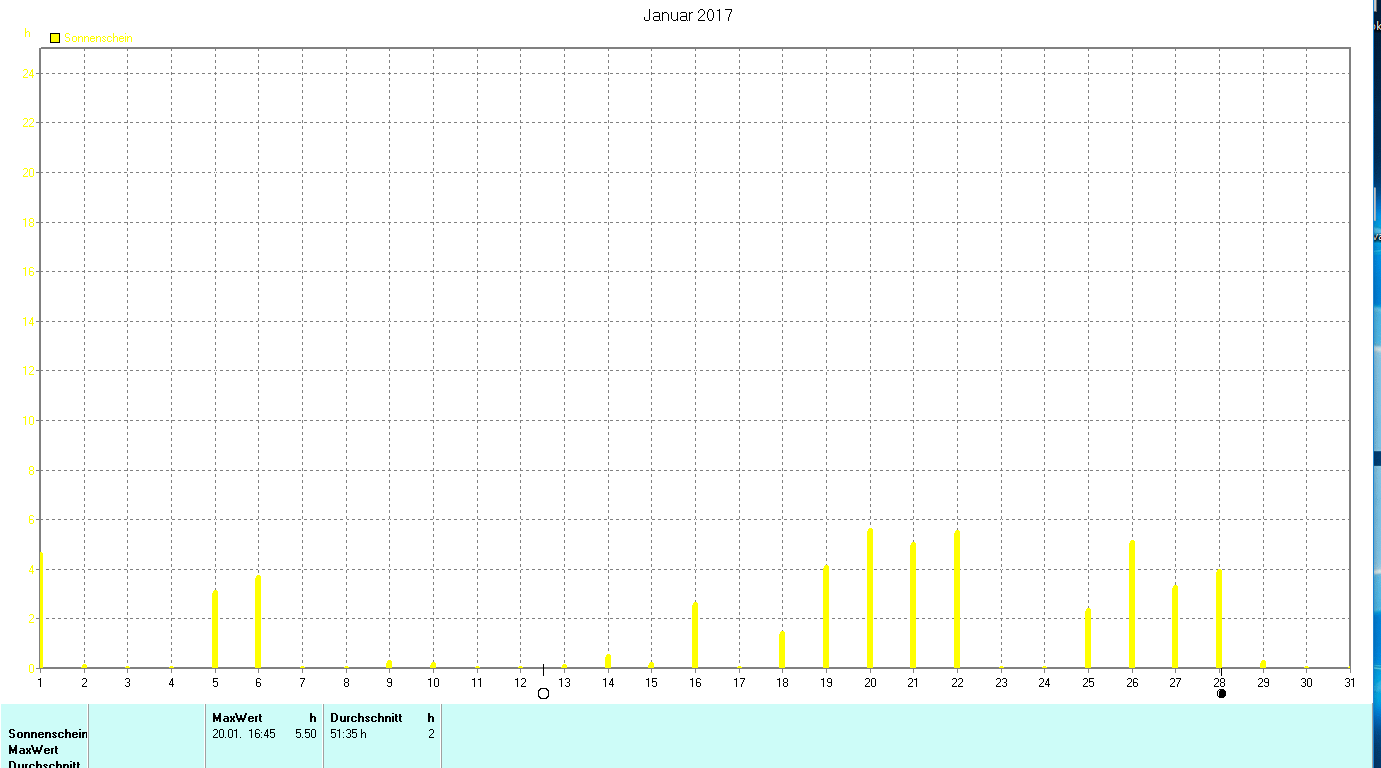Click the 'h' unit header beside MaxWert
Image resolution: width=1381 pixels, height=768 pixels.
(313, 718)
